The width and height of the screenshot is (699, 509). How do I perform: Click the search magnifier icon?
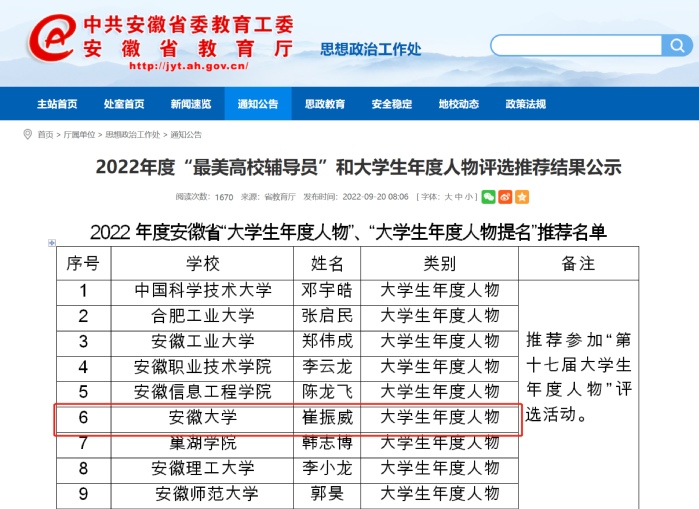(677, 45)
